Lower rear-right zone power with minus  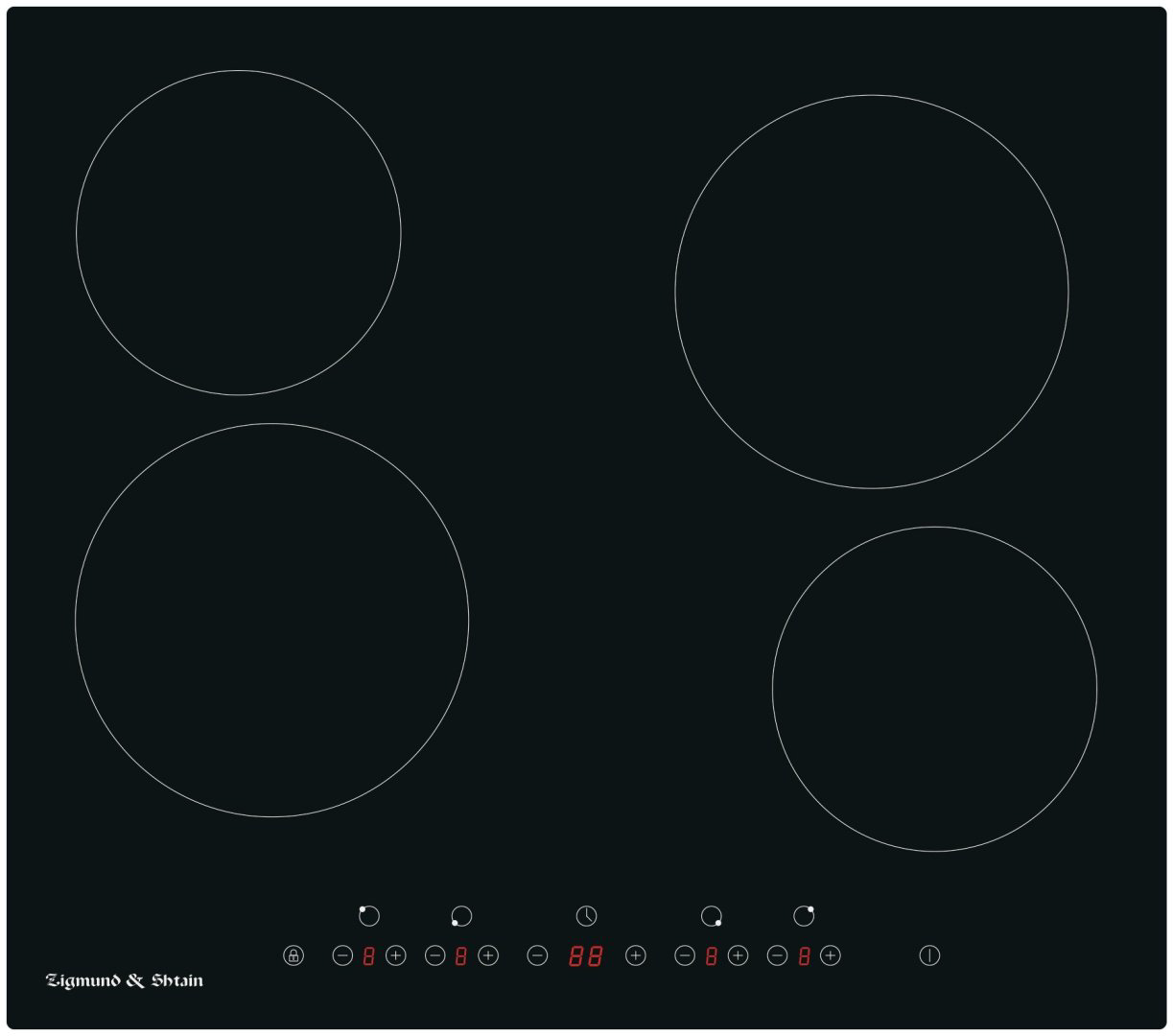tap(777, 955)
